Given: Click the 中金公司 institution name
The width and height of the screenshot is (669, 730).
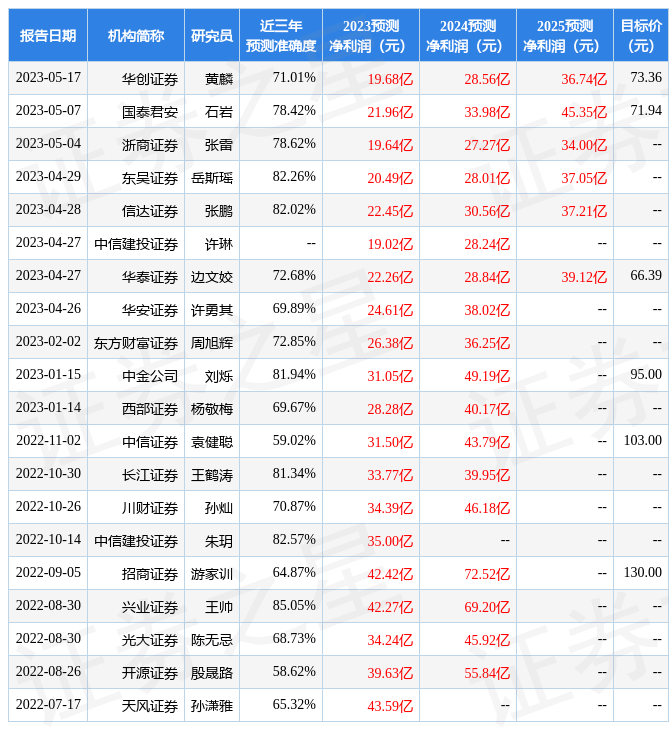Looking at the screenshot, I should [150, 375].
